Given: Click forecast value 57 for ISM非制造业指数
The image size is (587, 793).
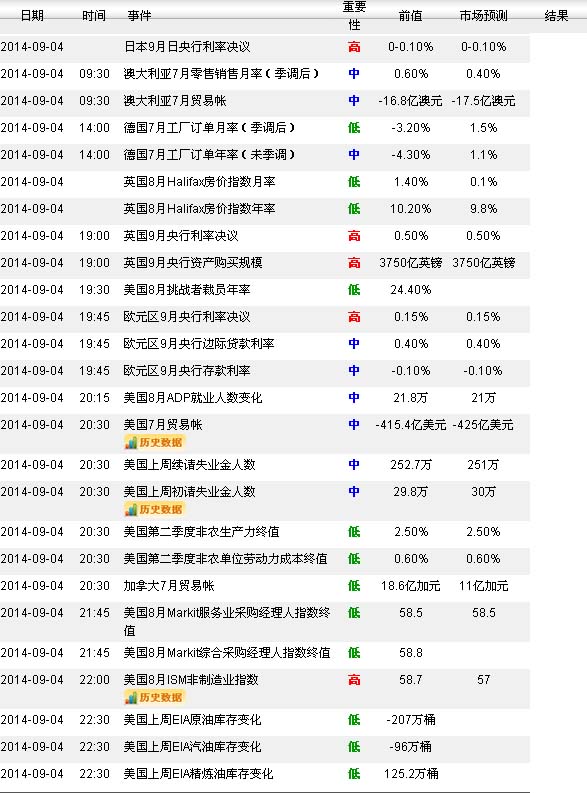Looking at the screenshot, I should [483, 680].
